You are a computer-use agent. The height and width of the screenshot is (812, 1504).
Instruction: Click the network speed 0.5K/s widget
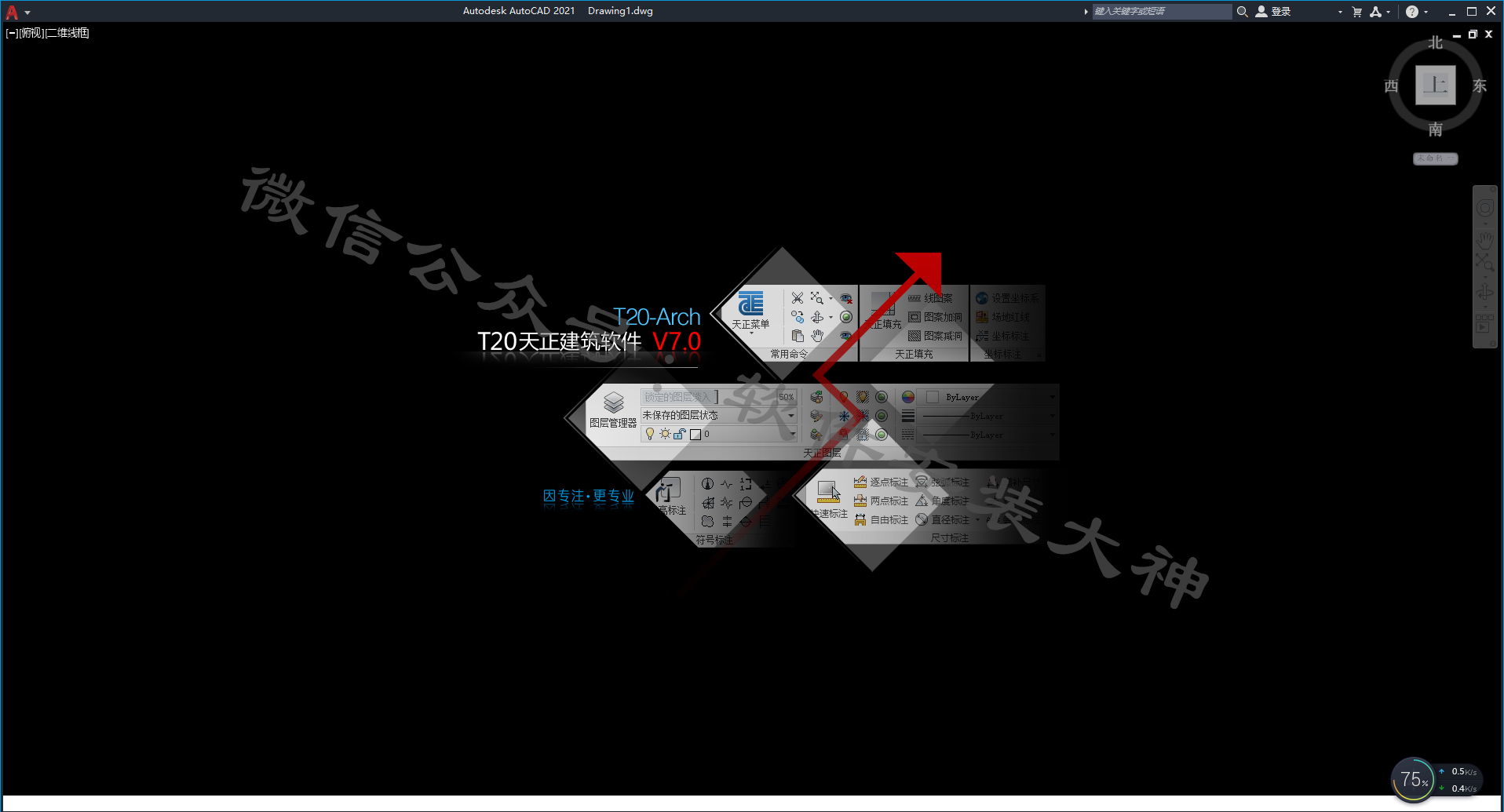tap(1459, 772)
